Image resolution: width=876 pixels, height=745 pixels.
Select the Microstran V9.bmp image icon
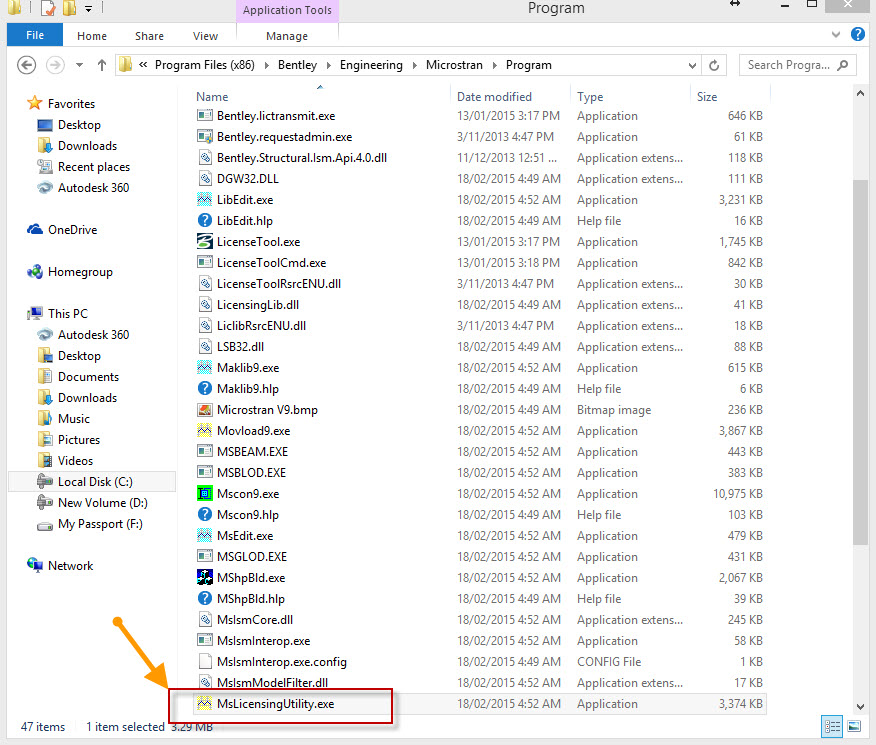(204, 409)
